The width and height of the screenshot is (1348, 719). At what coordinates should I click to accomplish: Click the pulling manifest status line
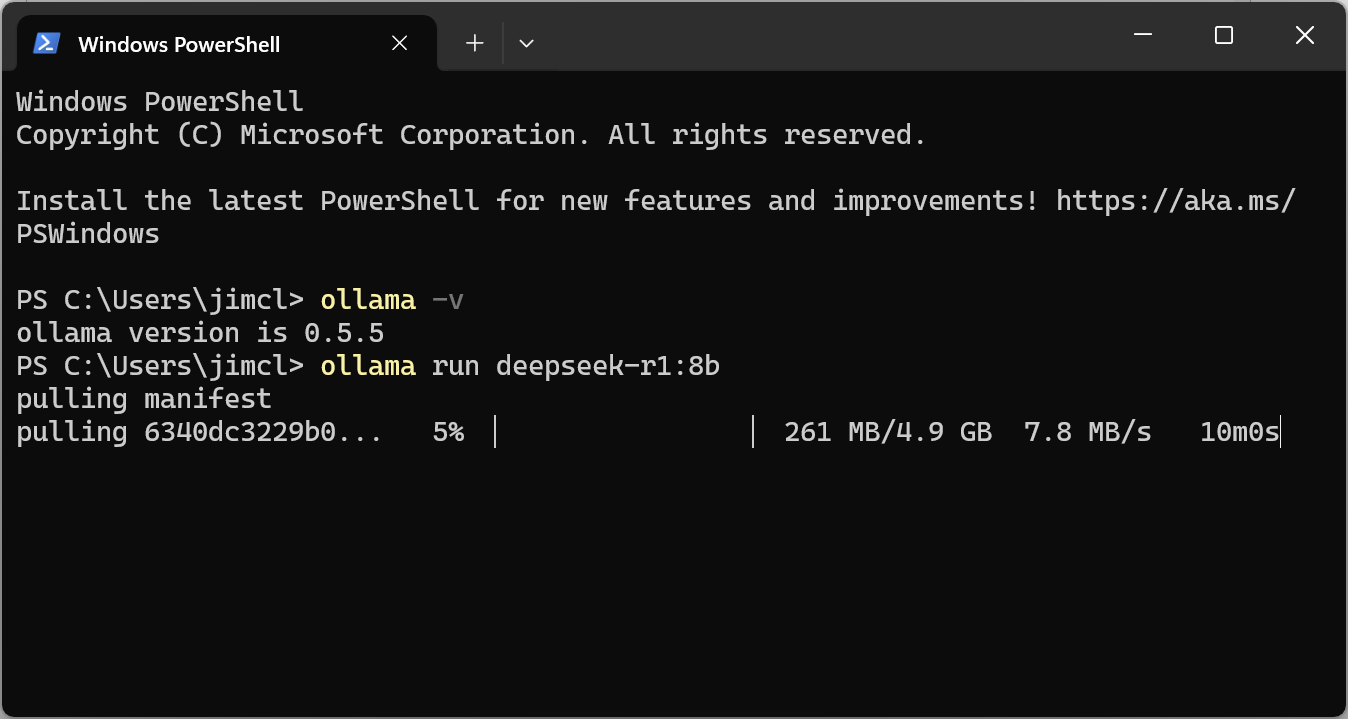(x=142, y=398)
